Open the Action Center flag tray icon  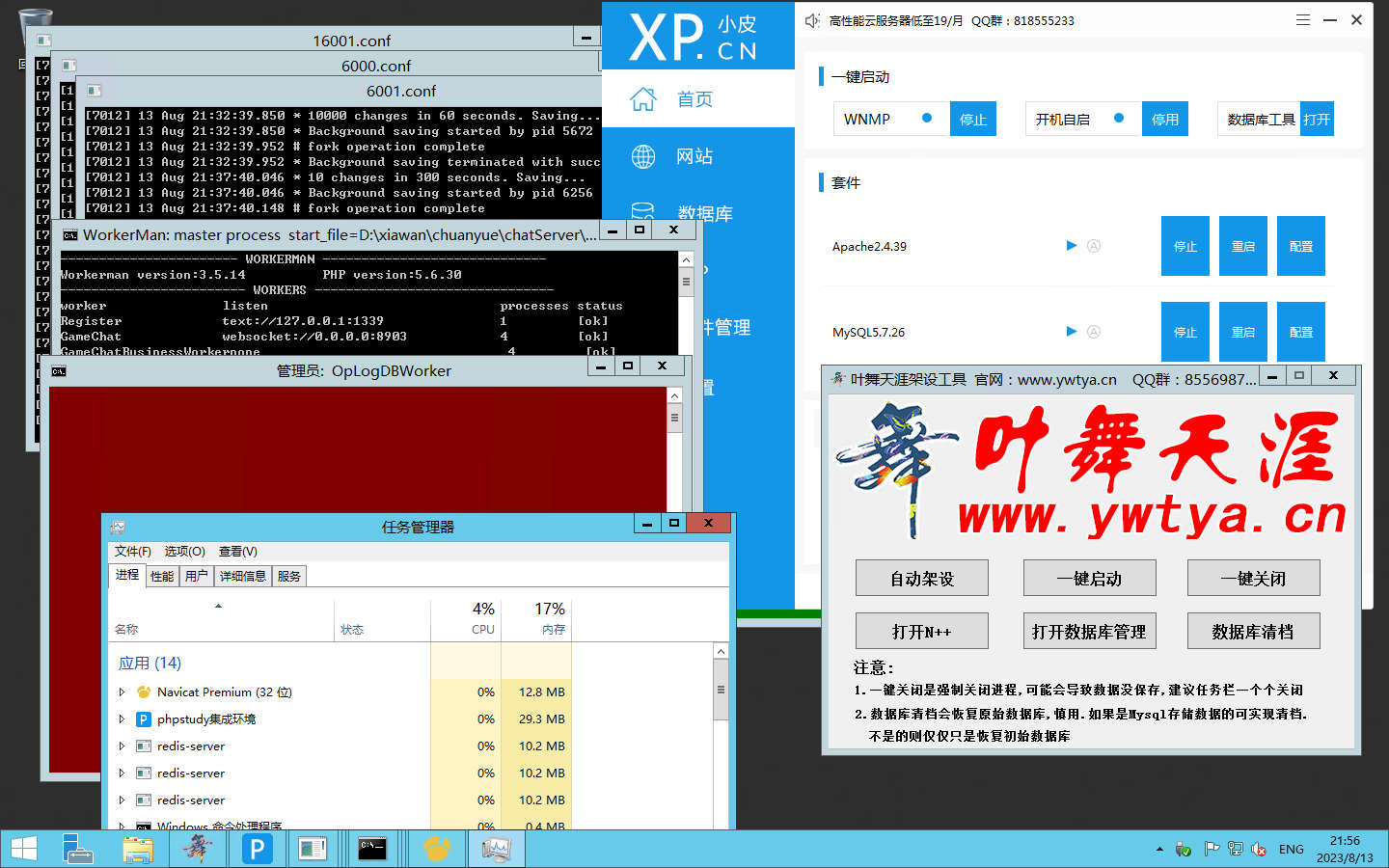[1212, 849]
